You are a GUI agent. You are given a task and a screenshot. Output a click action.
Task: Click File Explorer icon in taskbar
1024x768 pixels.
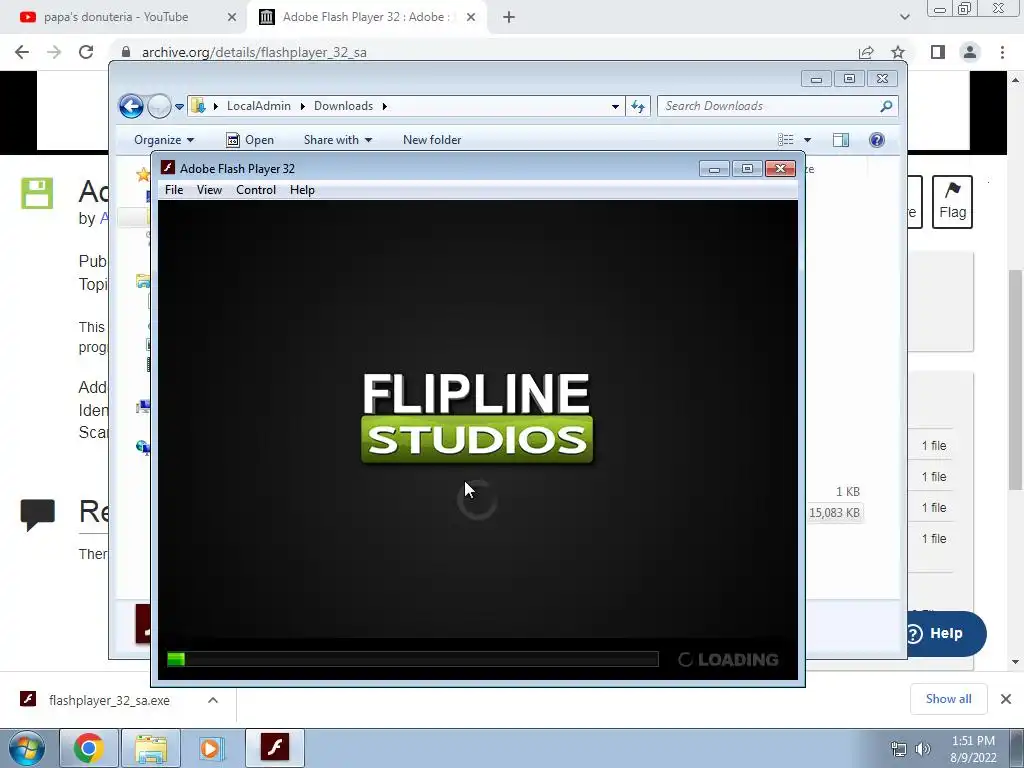tap(151, 748)
